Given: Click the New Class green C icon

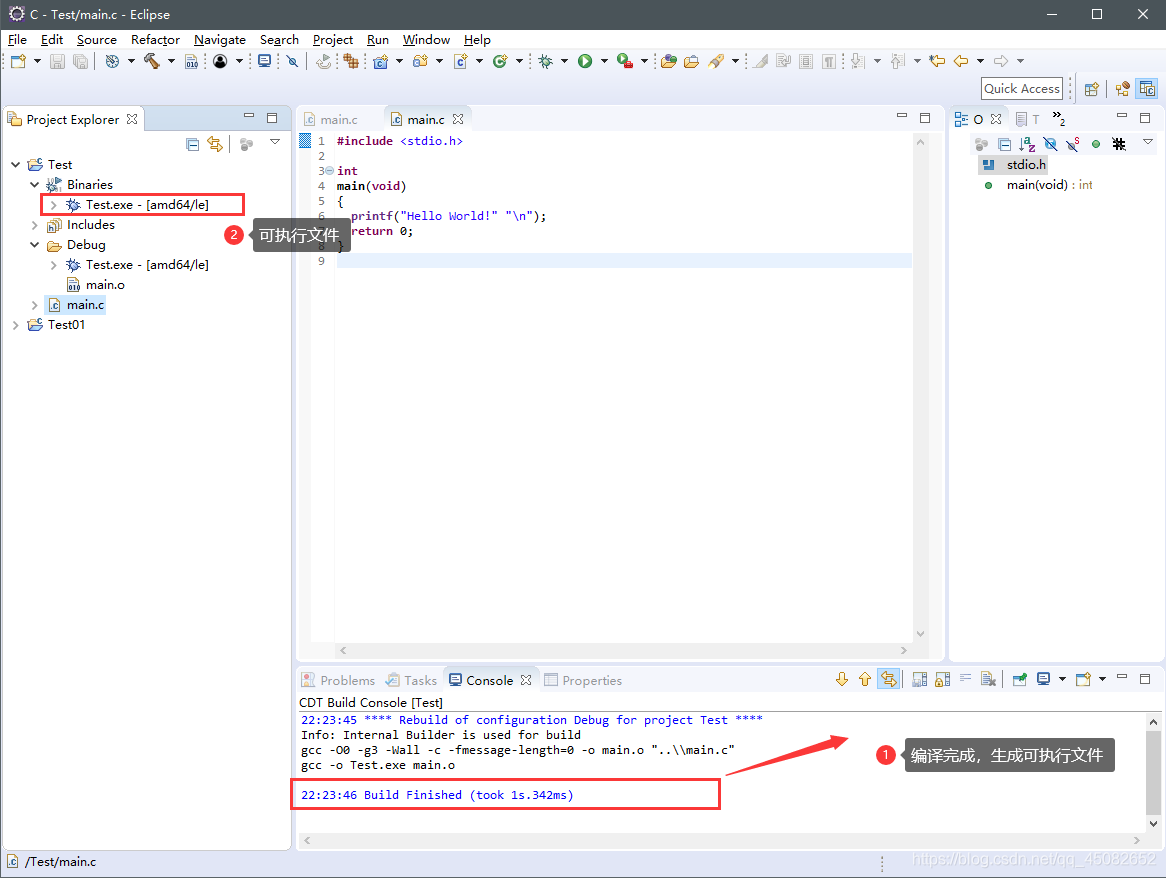Looking at the screenshot, I should tap(500, 61).
